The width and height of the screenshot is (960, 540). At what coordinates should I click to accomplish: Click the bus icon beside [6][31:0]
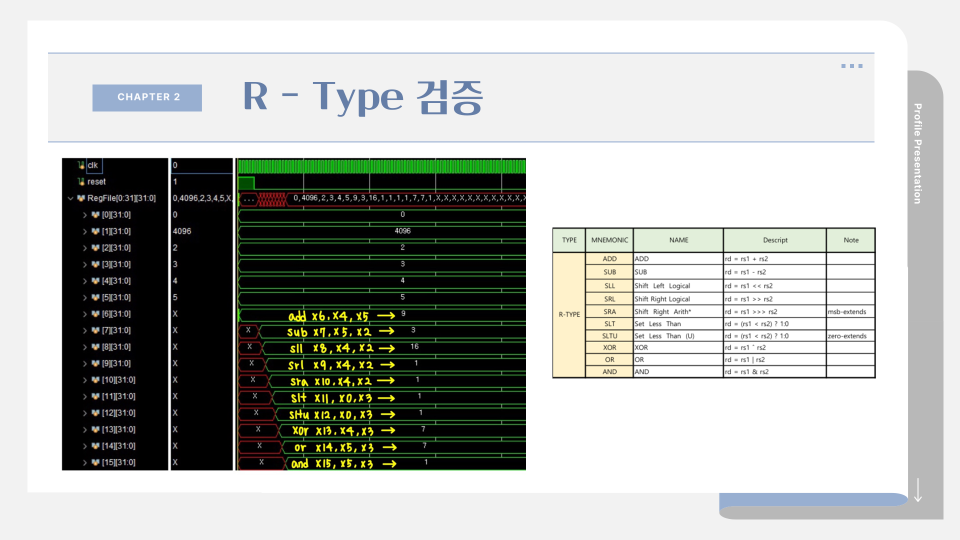coord(96,314)
